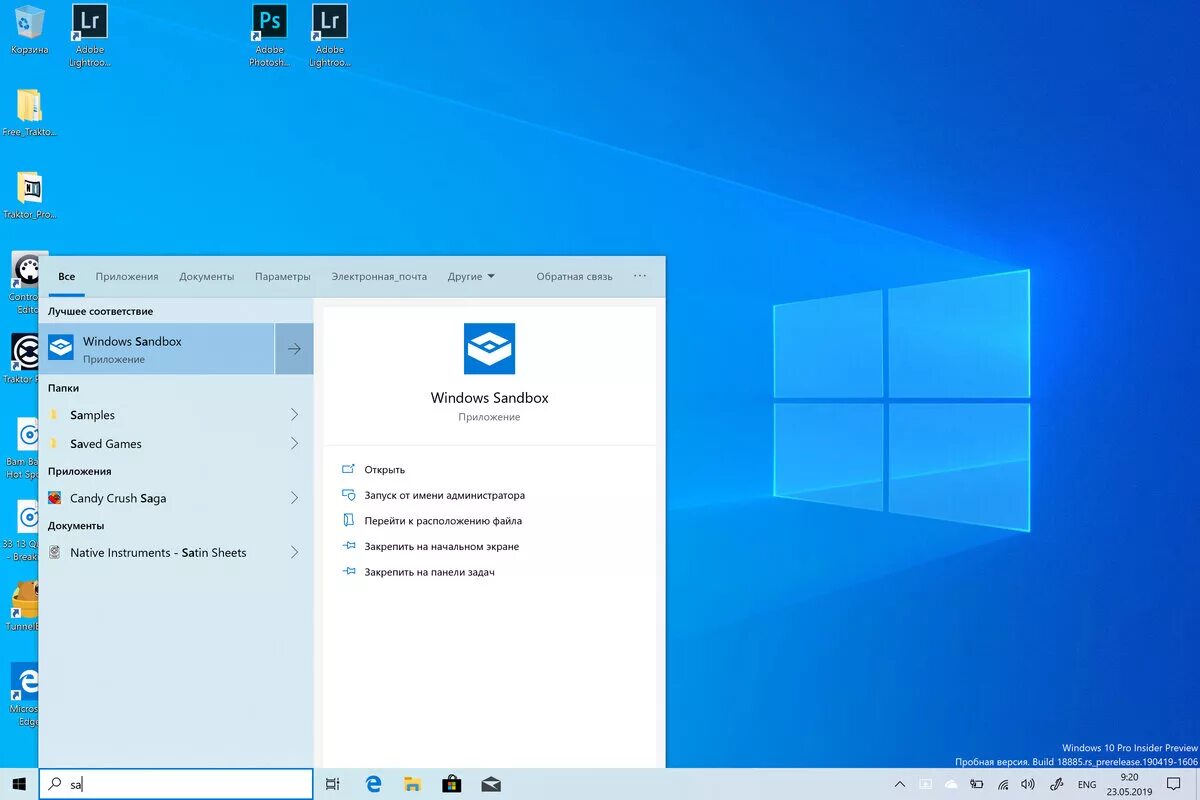Expand the Native Instruments Satin Sheets chevron
This screenshot has height=800, width=1200.
click(x=294, y=552)
